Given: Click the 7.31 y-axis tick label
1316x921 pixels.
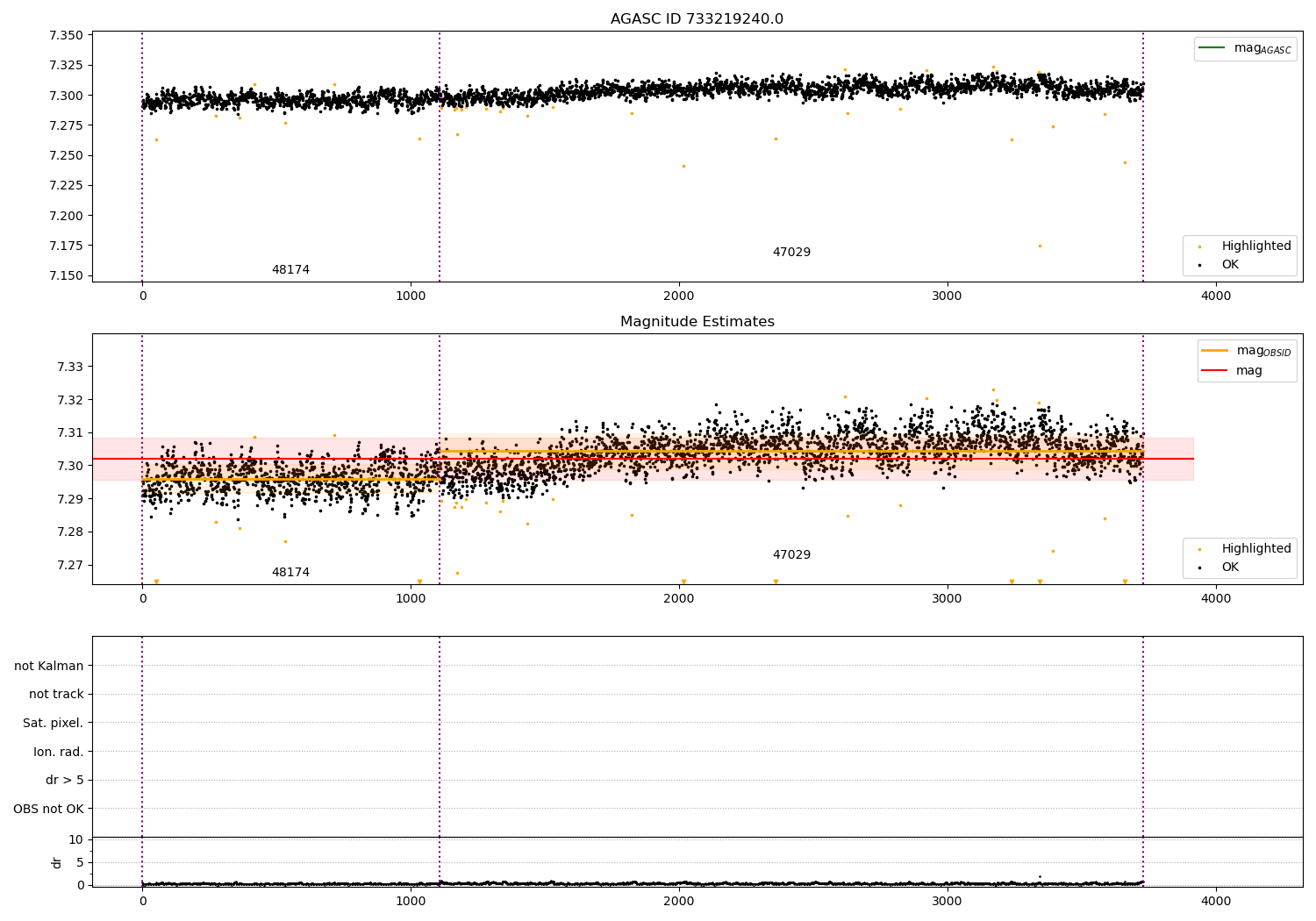Looking at the screenshot, I should [70, 433].
